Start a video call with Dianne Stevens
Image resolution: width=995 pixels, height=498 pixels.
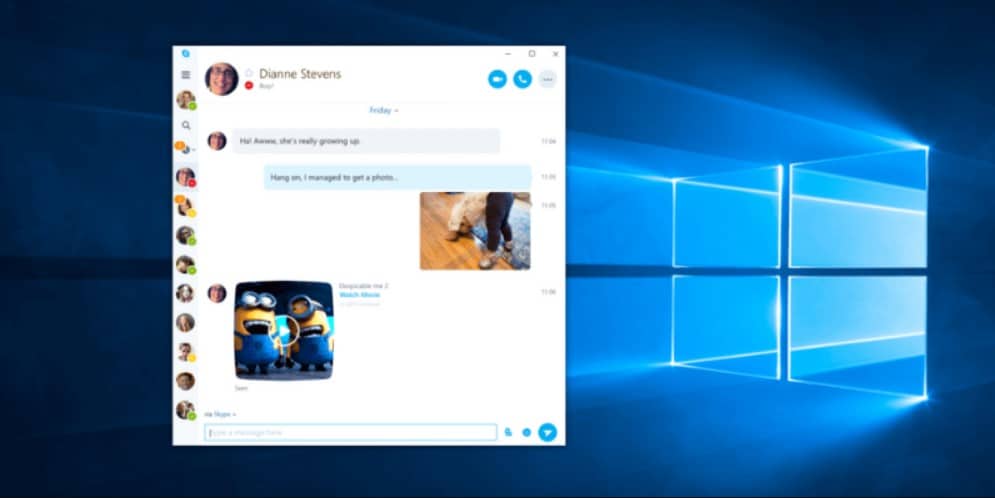(498, 79)
